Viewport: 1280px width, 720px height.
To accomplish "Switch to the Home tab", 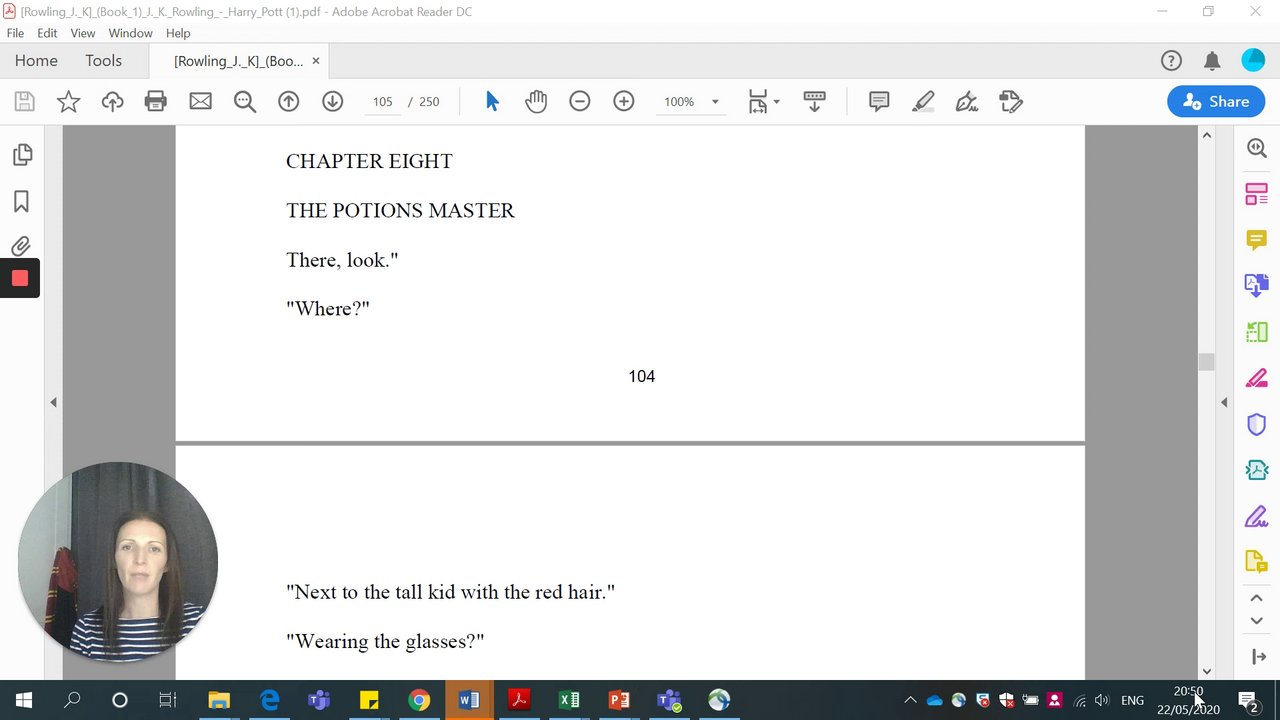I will 36,60.
